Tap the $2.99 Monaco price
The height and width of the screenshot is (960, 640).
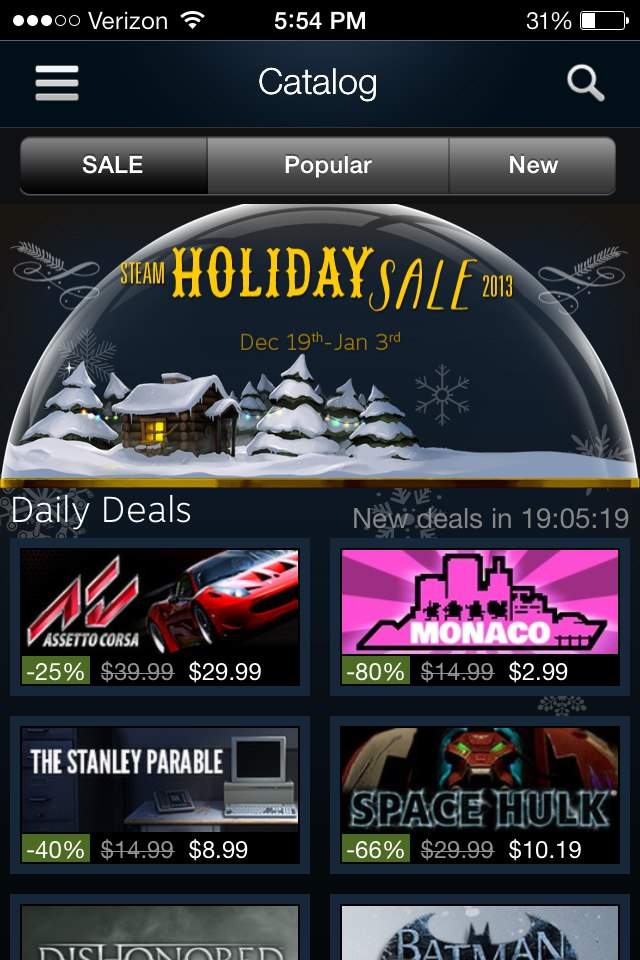[538, 672]
